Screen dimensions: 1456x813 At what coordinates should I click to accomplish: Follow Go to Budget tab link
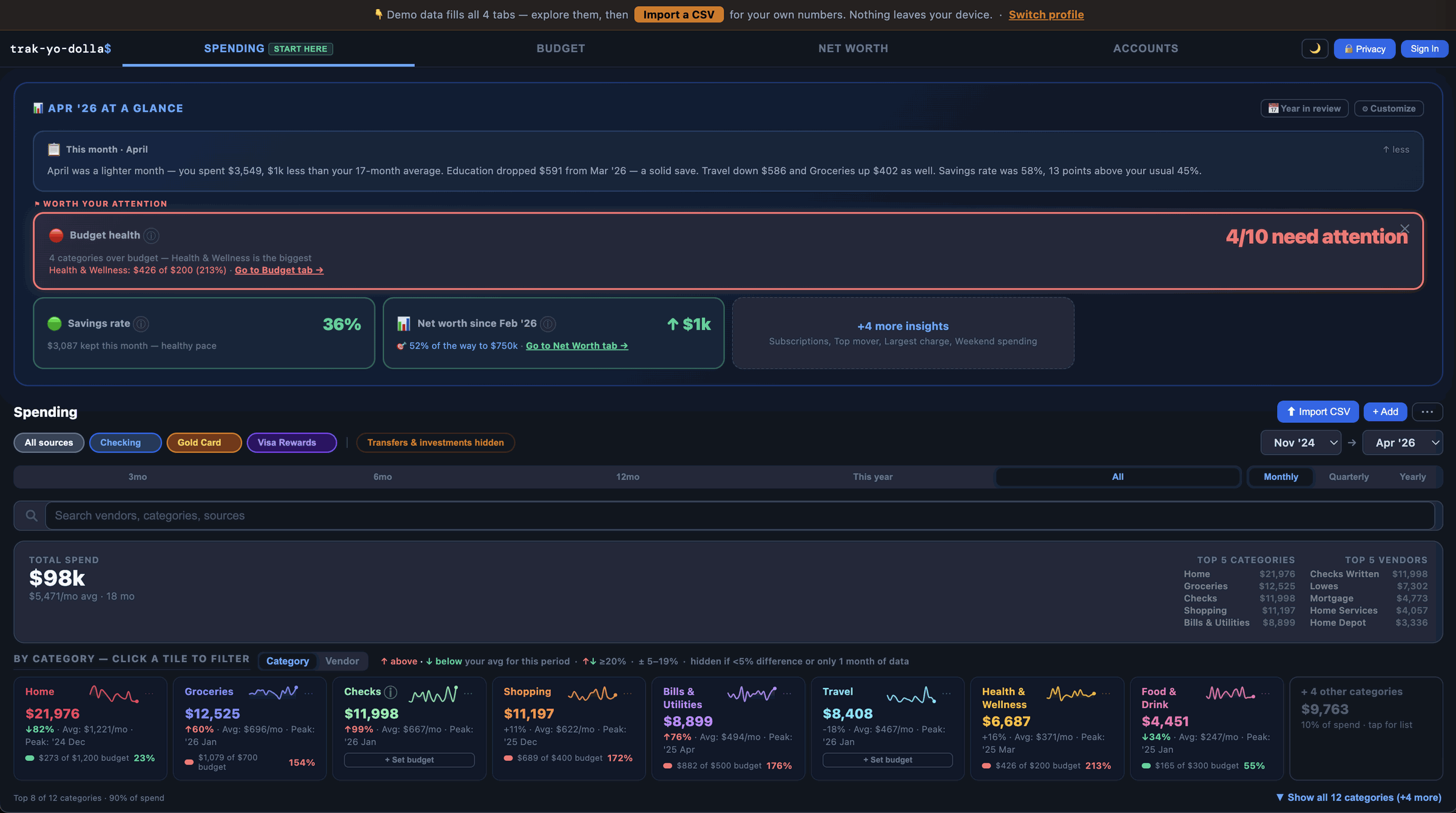pyautogui.click(x=279, y=270)
